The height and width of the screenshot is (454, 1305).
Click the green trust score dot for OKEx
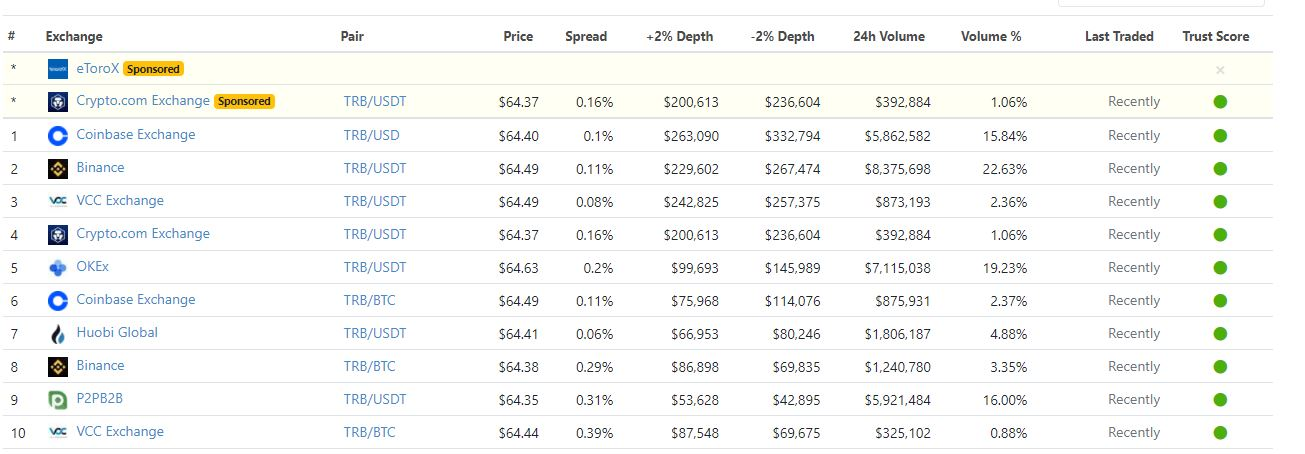pyautogui.click(x=1219, y=267)
